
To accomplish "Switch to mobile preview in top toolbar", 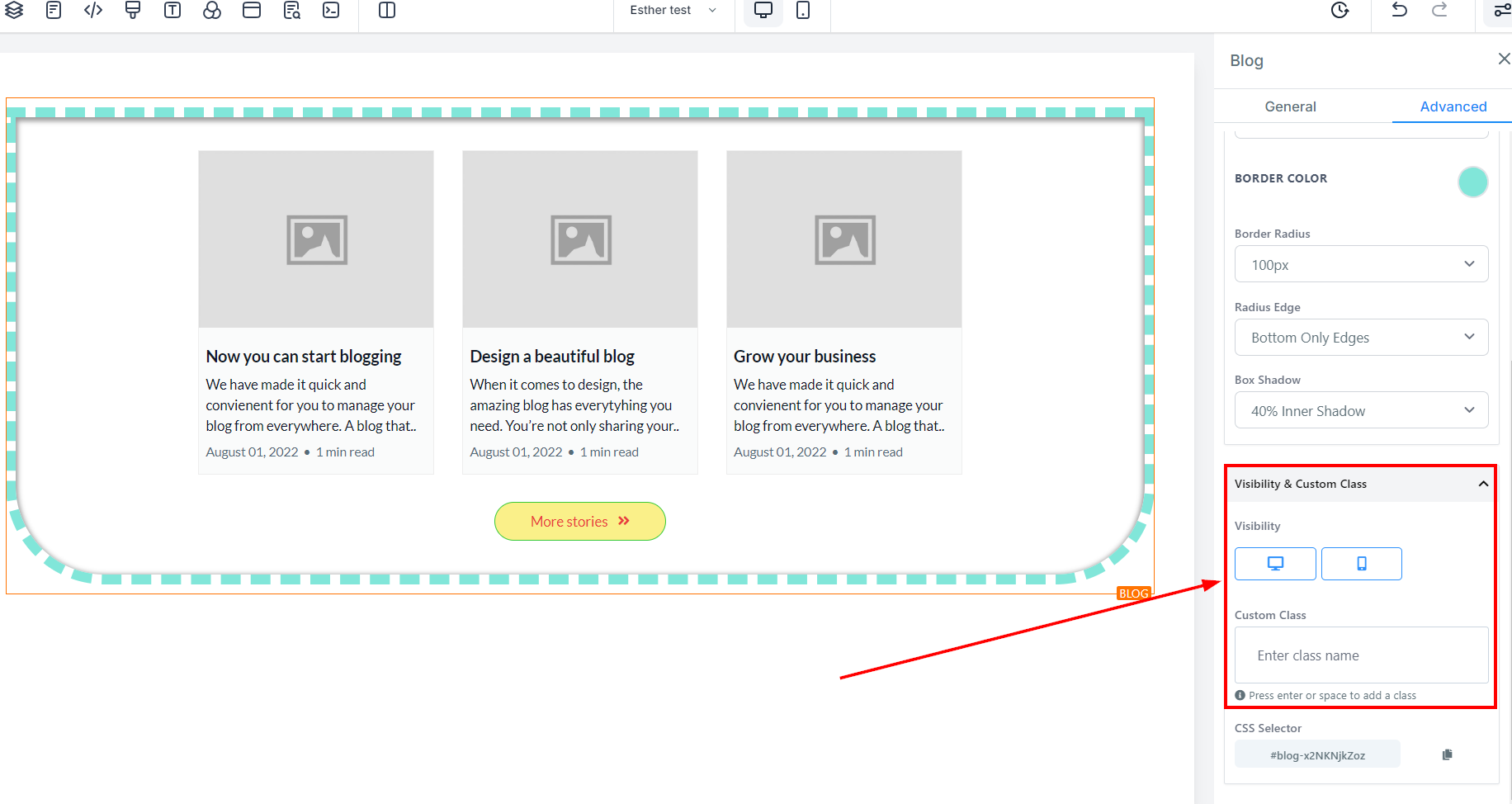I will click(803, 10).
